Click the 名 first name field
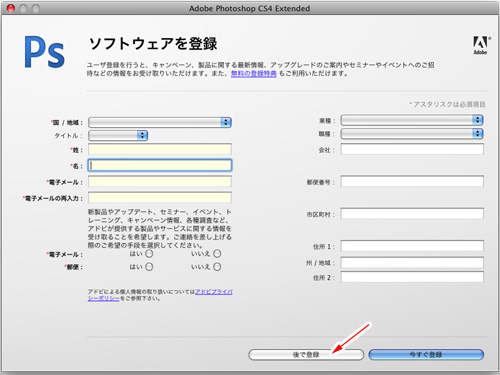Screen dimensions: 500x375 click(160, 165)
